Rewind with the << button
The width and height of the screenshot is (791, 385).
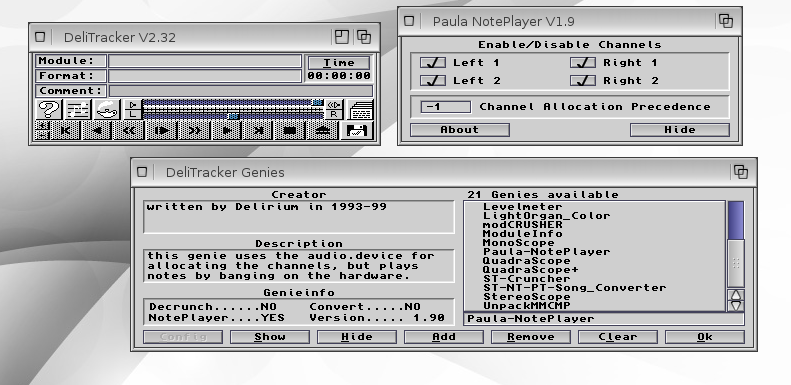pyautogui.click(x=129, y=131)
